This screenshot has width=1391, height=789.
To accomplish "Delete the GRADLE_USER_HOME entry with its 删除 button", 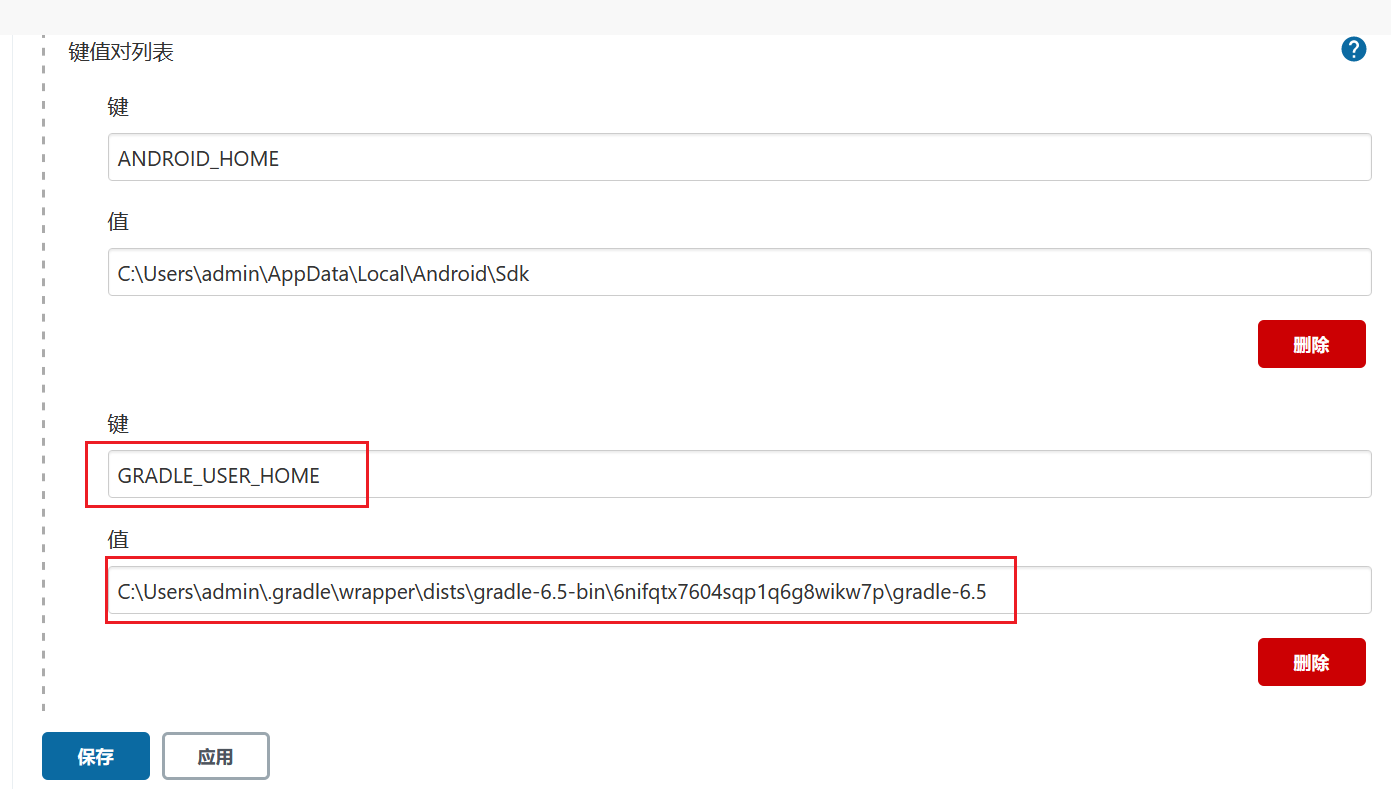I will tap(1311, 661).
